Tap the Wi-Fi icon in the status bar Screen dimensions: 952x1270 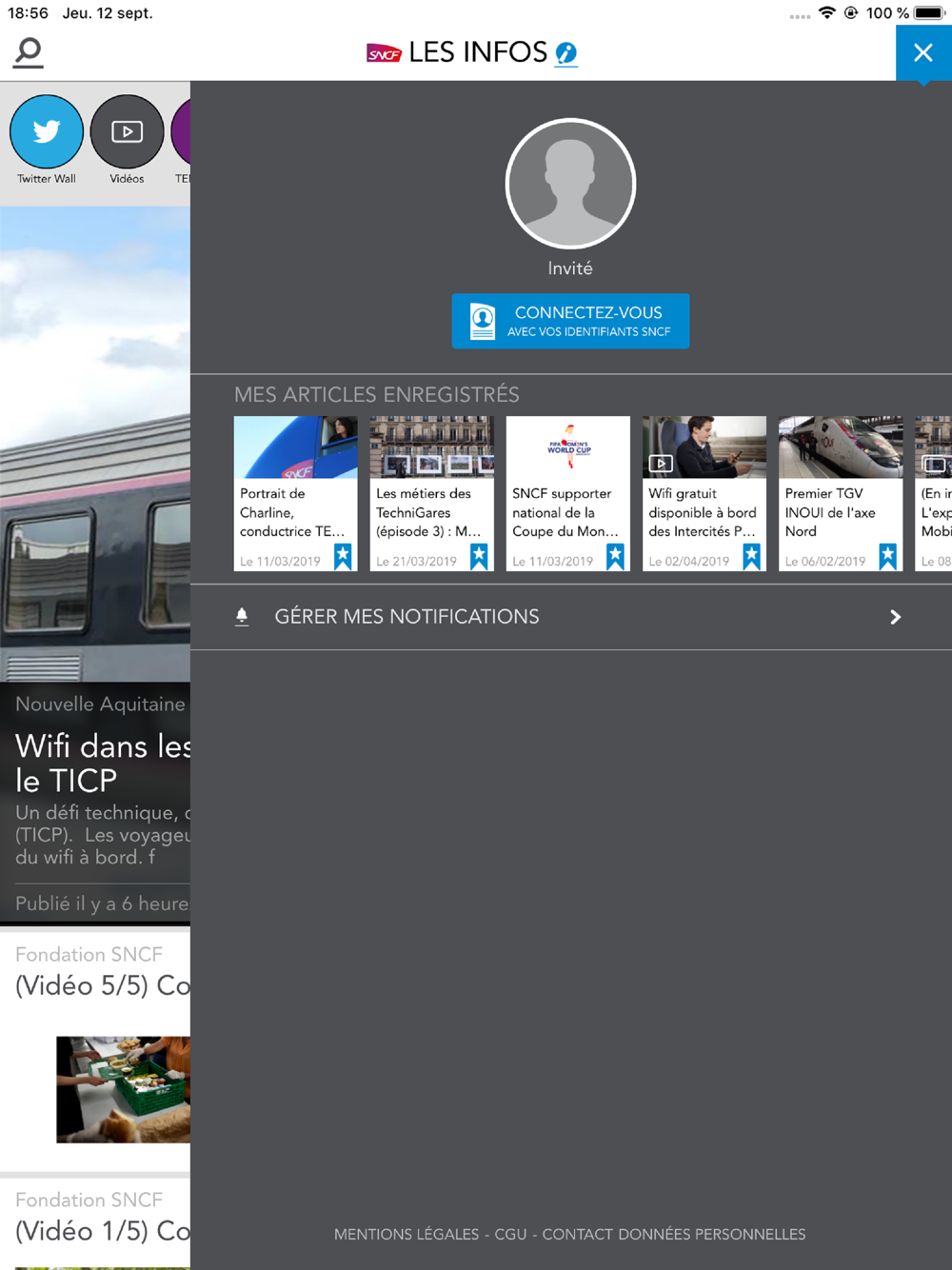coord(827,13)
